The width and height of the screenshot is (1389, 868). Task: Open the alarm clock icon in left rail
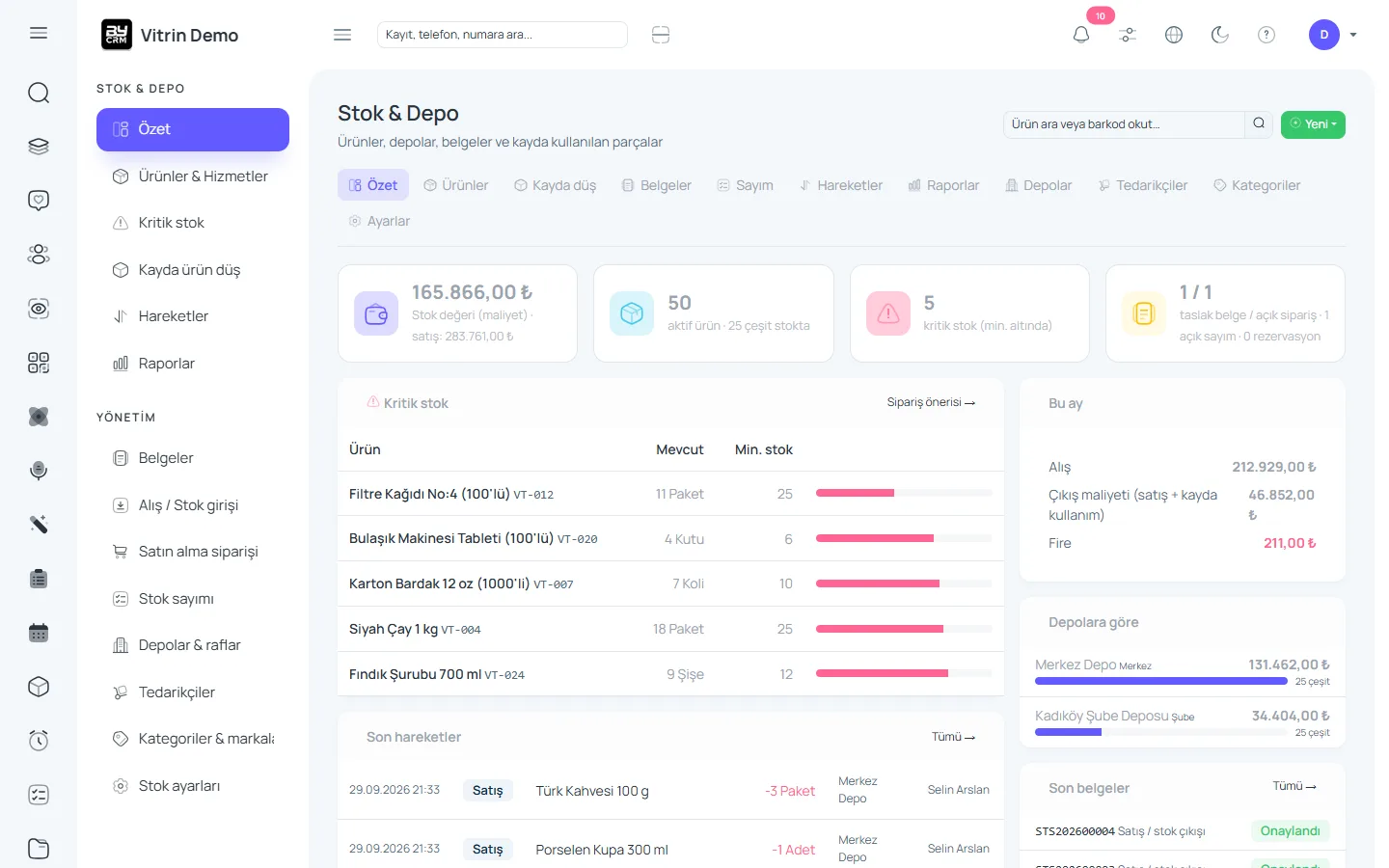pos(39,741)
